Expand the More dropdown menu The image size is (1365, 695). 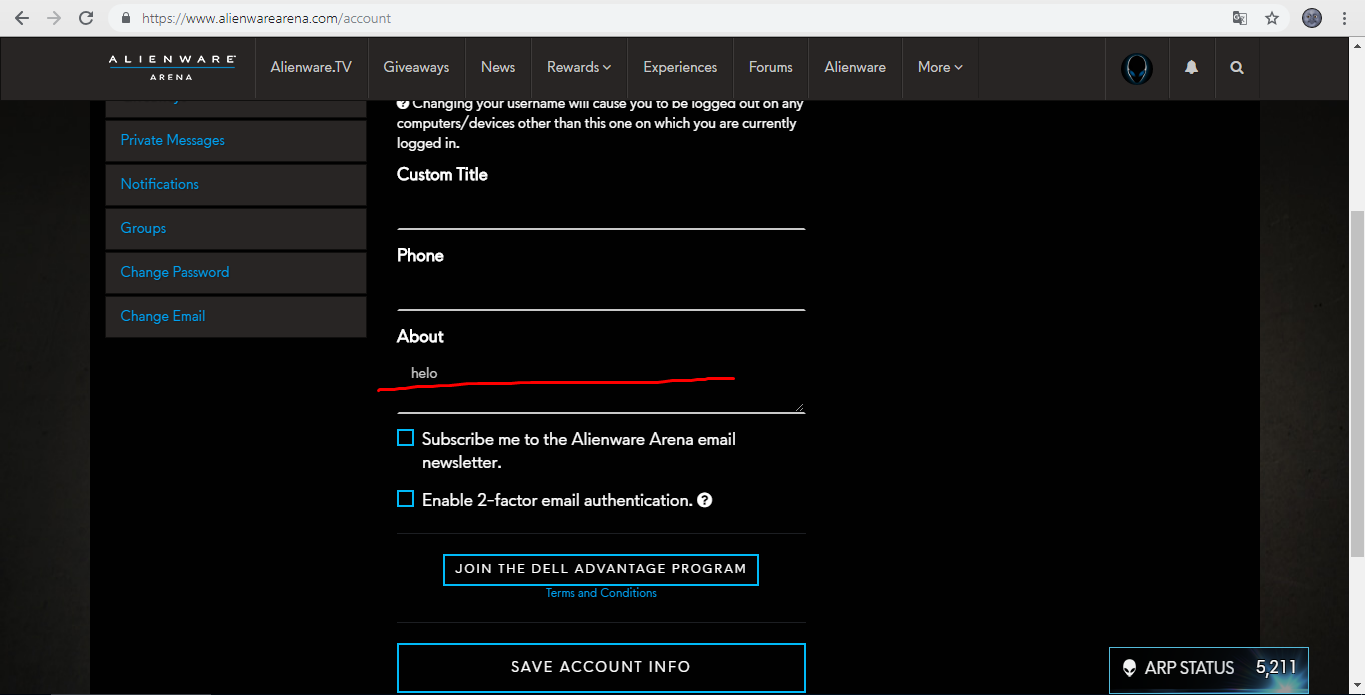pos(940,67)
